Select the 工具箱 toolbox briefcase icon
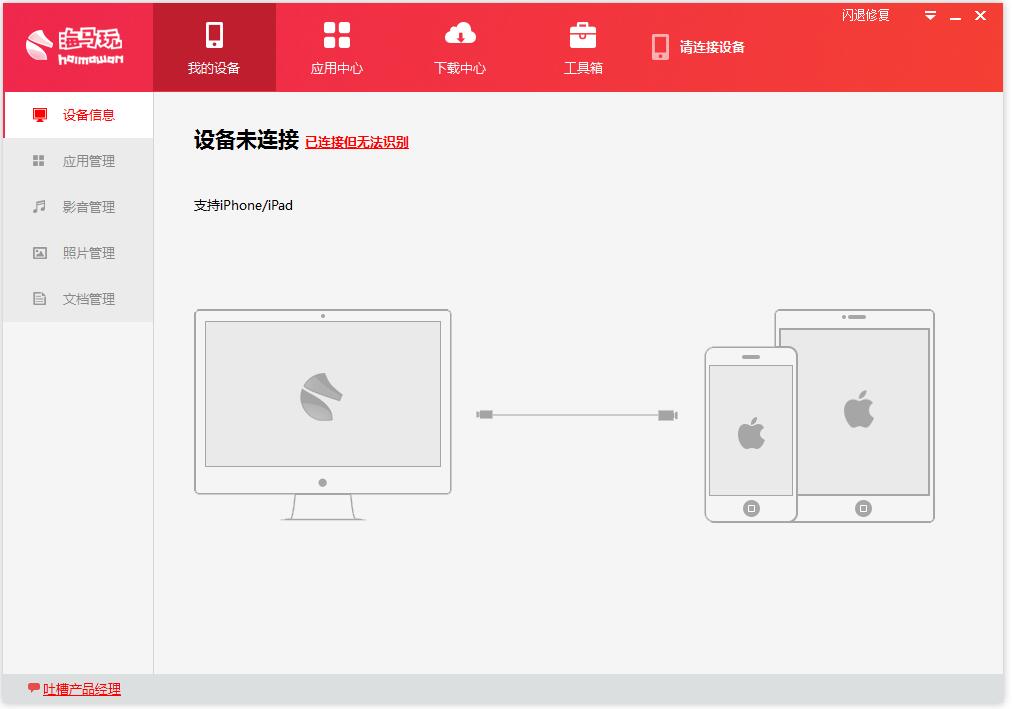This screenshot has width=1012, height=709. [x=583, y=36]
